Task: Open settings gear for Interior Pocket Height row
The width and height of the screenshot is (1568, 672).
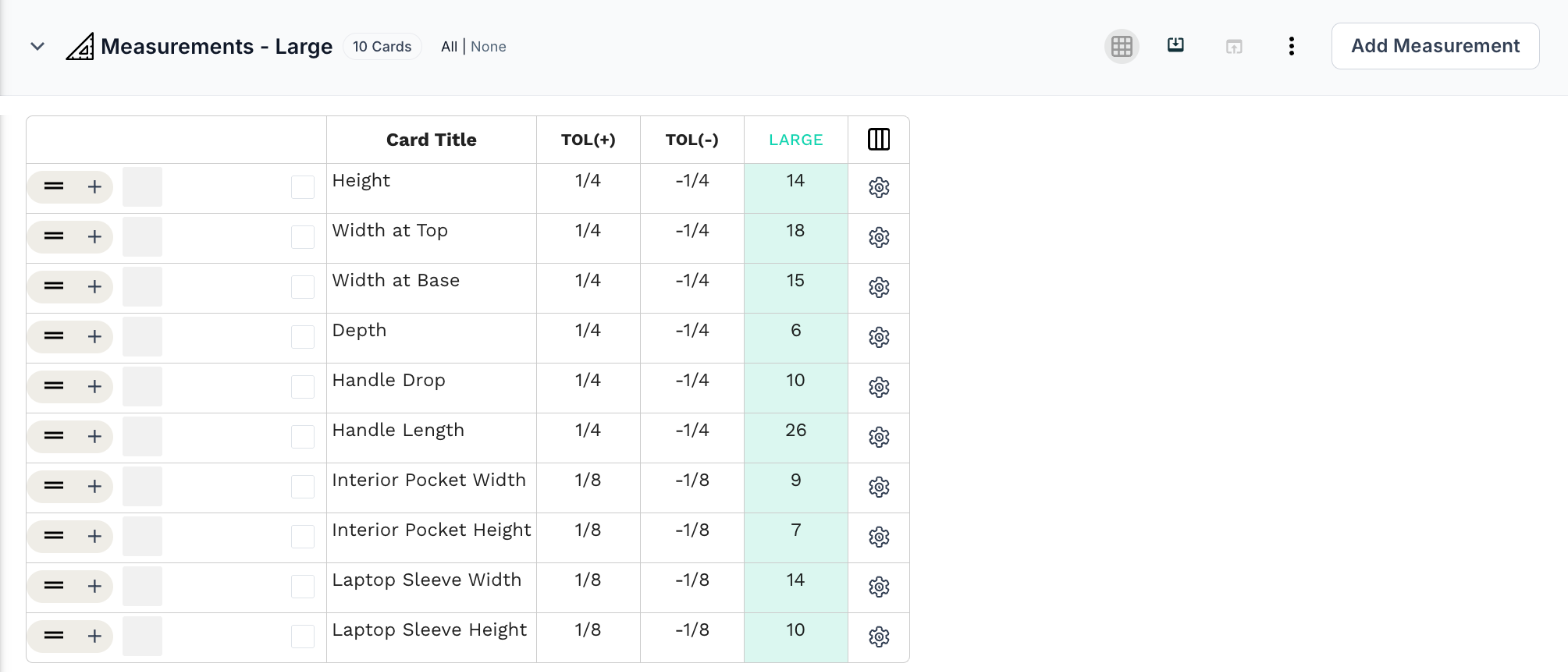Action: pyautogui.click(x=879, y=537)
